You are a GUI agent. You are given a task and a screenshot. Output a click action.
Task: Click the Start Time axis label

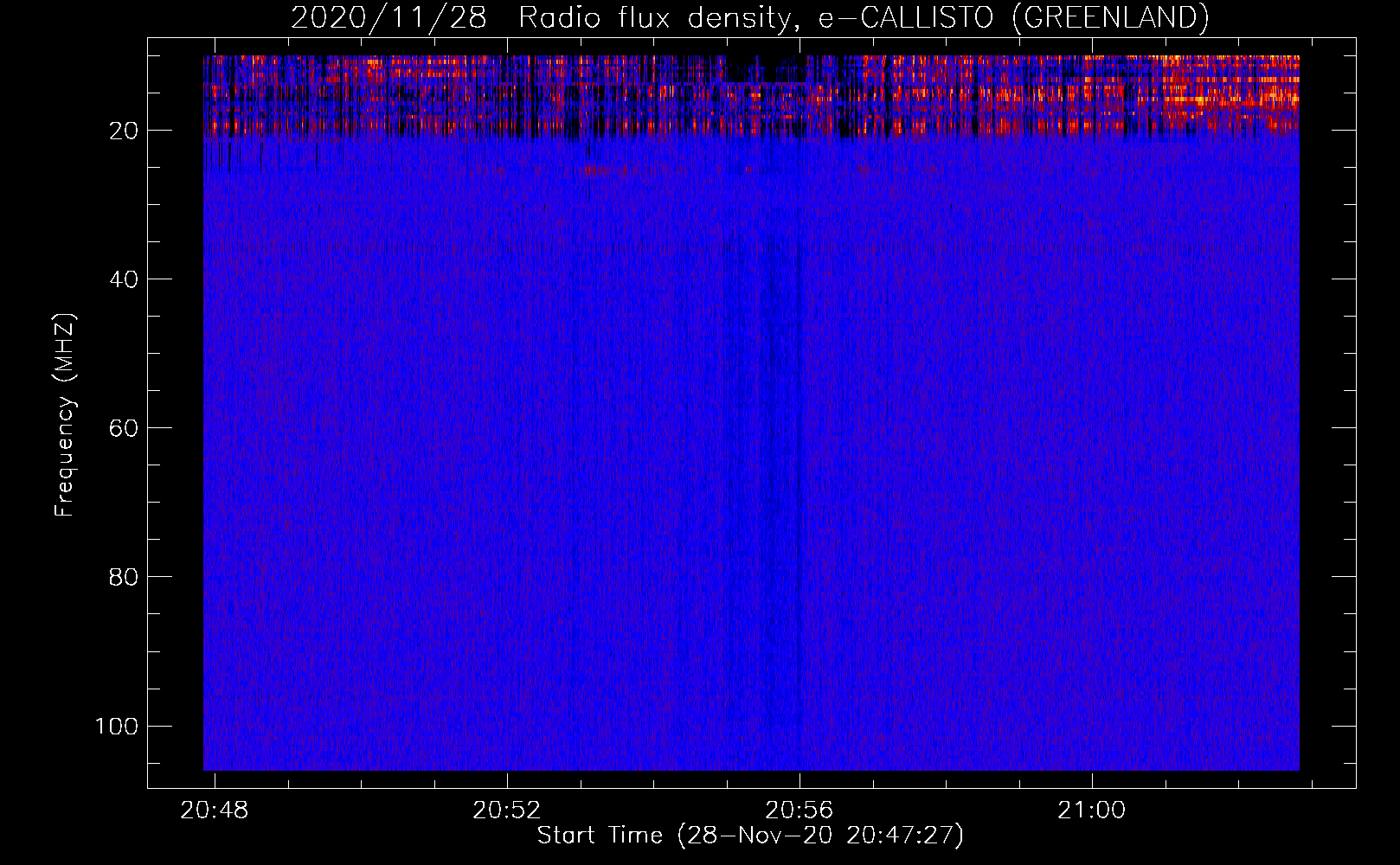pyautogui.click(x=750, y=836)
